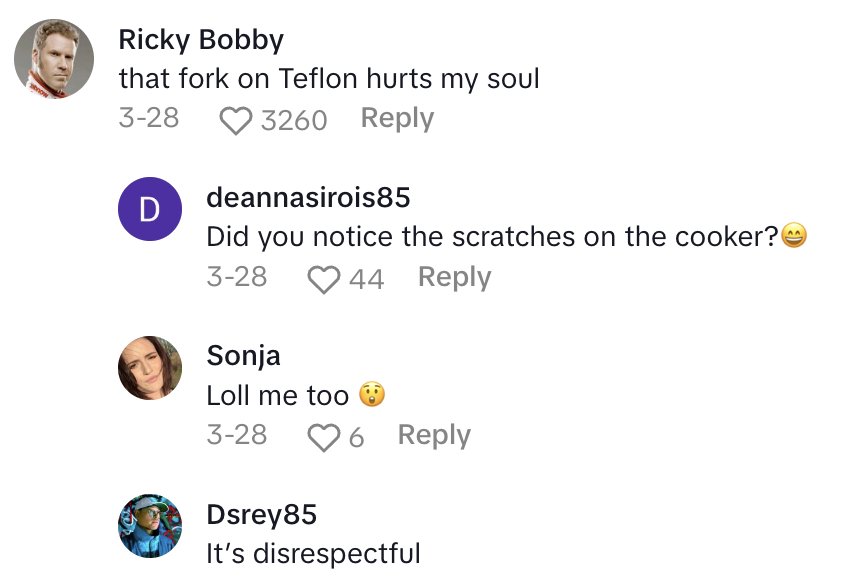The image size is (862, 578).
Task: Reply to deannasirois85's comment
Action: click(x=454, y=277)
